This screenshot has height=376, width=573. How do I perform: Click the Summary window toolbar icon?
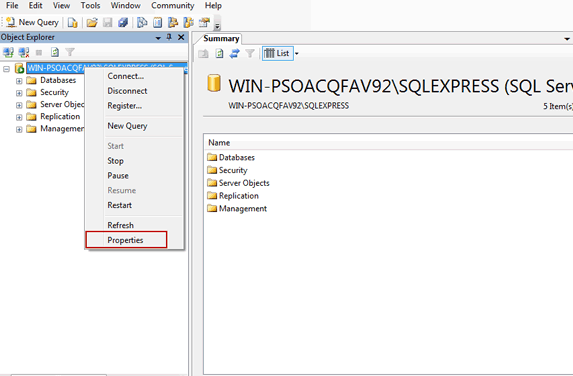(x=158, y=23)
